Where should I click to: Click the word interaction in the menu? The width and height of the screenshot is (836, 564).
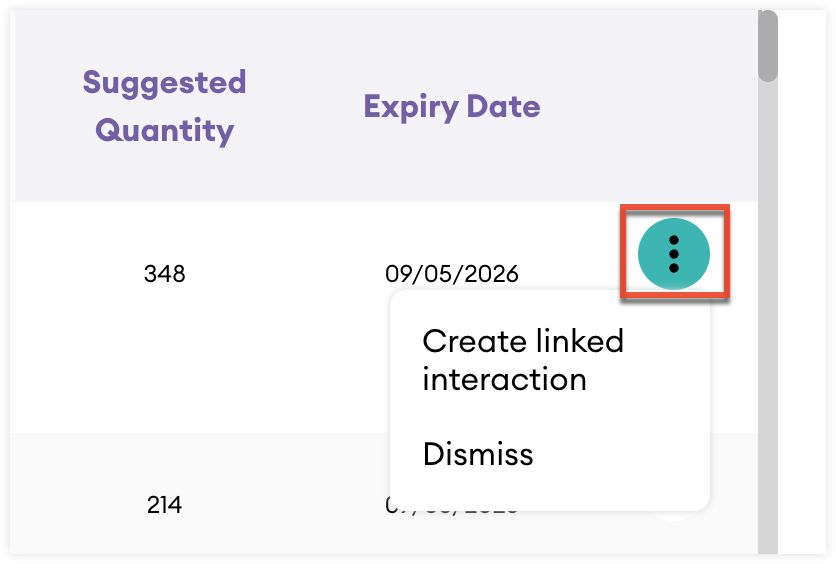pyautogui.click(x=504, y=380)
